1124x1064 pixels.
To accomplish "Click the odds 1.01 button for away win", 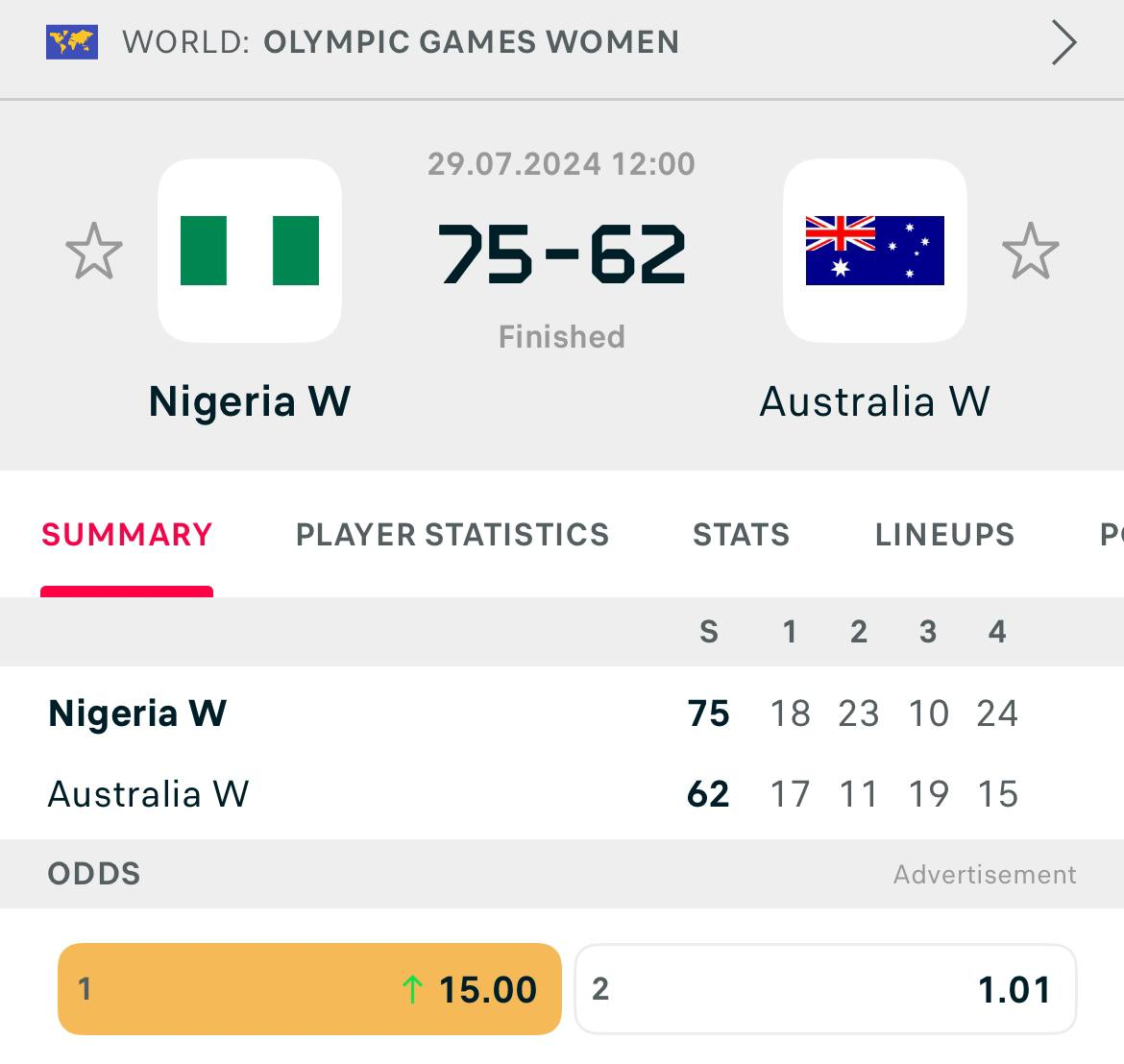I will pos(825,989).
